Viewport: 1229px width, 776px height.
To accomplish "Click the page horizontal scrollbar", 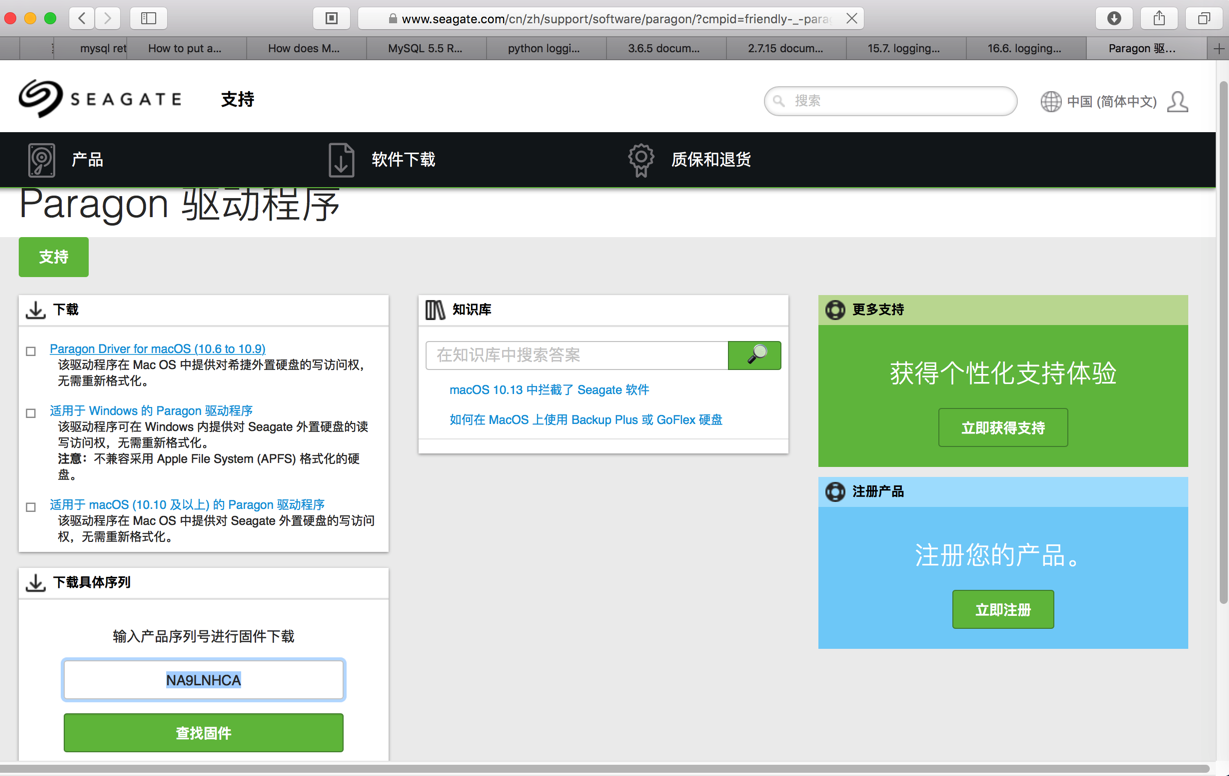I will coord(603,769).
